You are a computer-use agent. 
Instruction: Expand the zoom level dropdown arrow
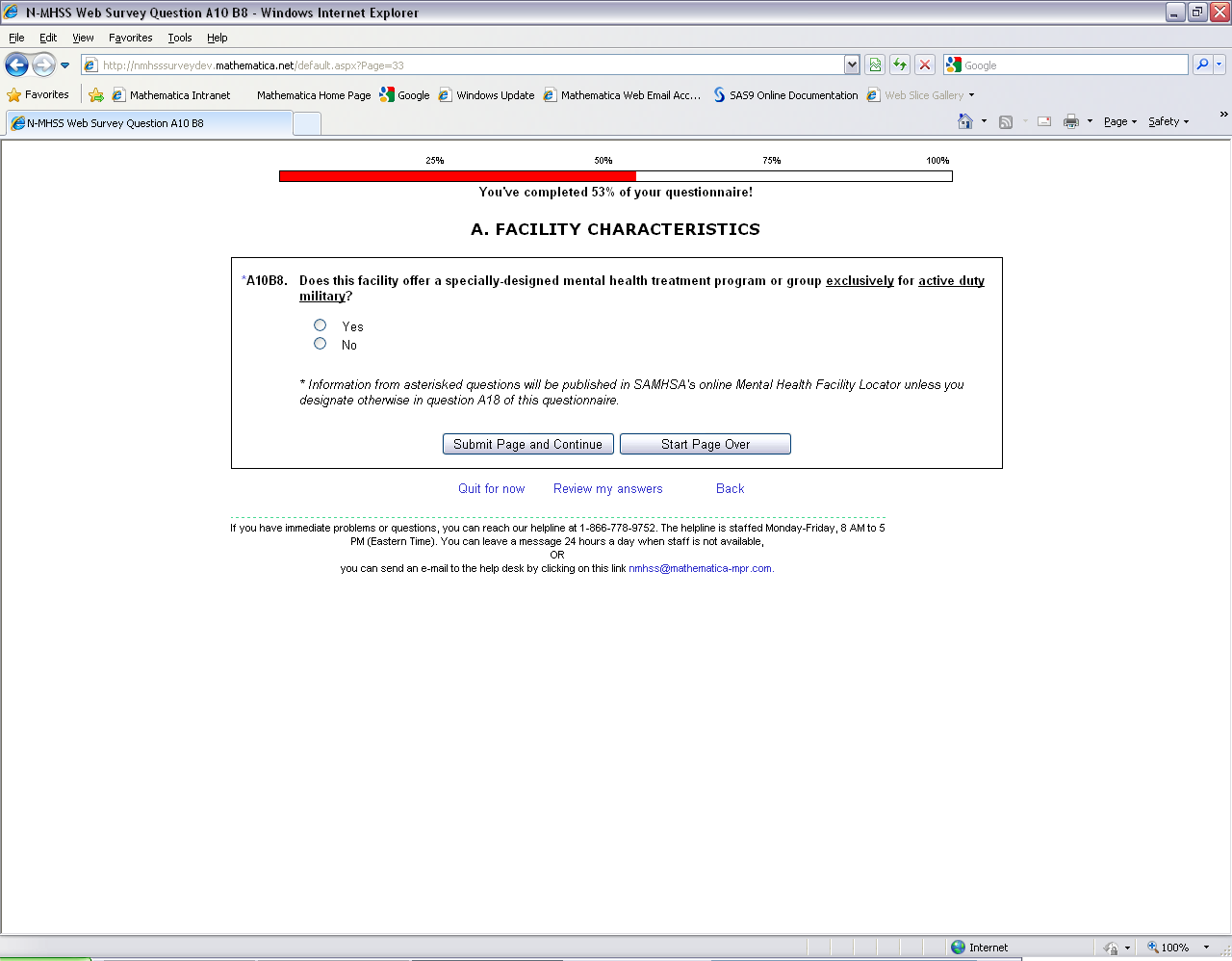(1206, 948)
